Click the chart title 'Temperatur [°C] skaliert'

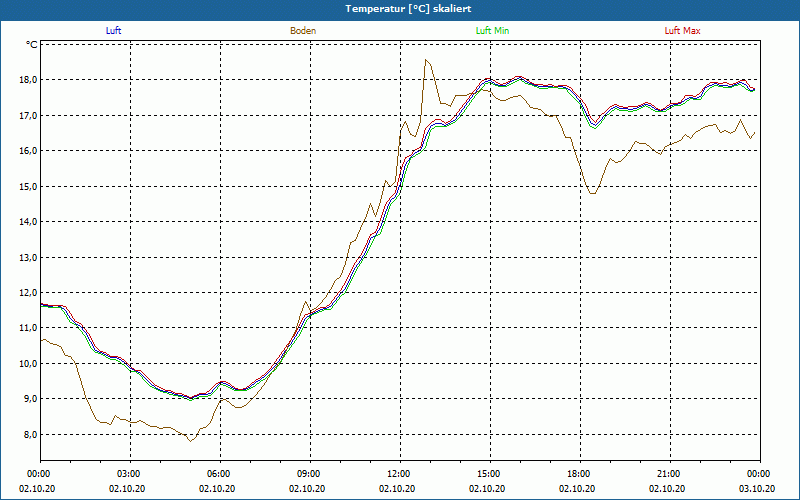[408, 9]
